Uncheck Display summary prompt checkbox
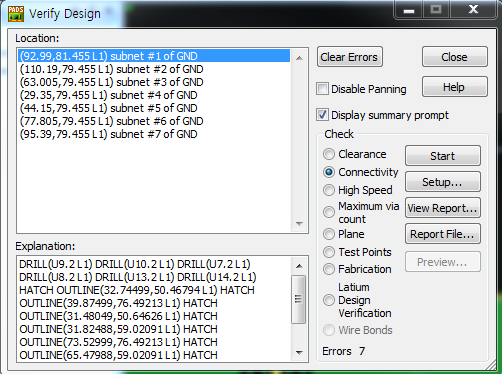Image resolution: width=502 pixels, height=374 pixels. [322, 115]
